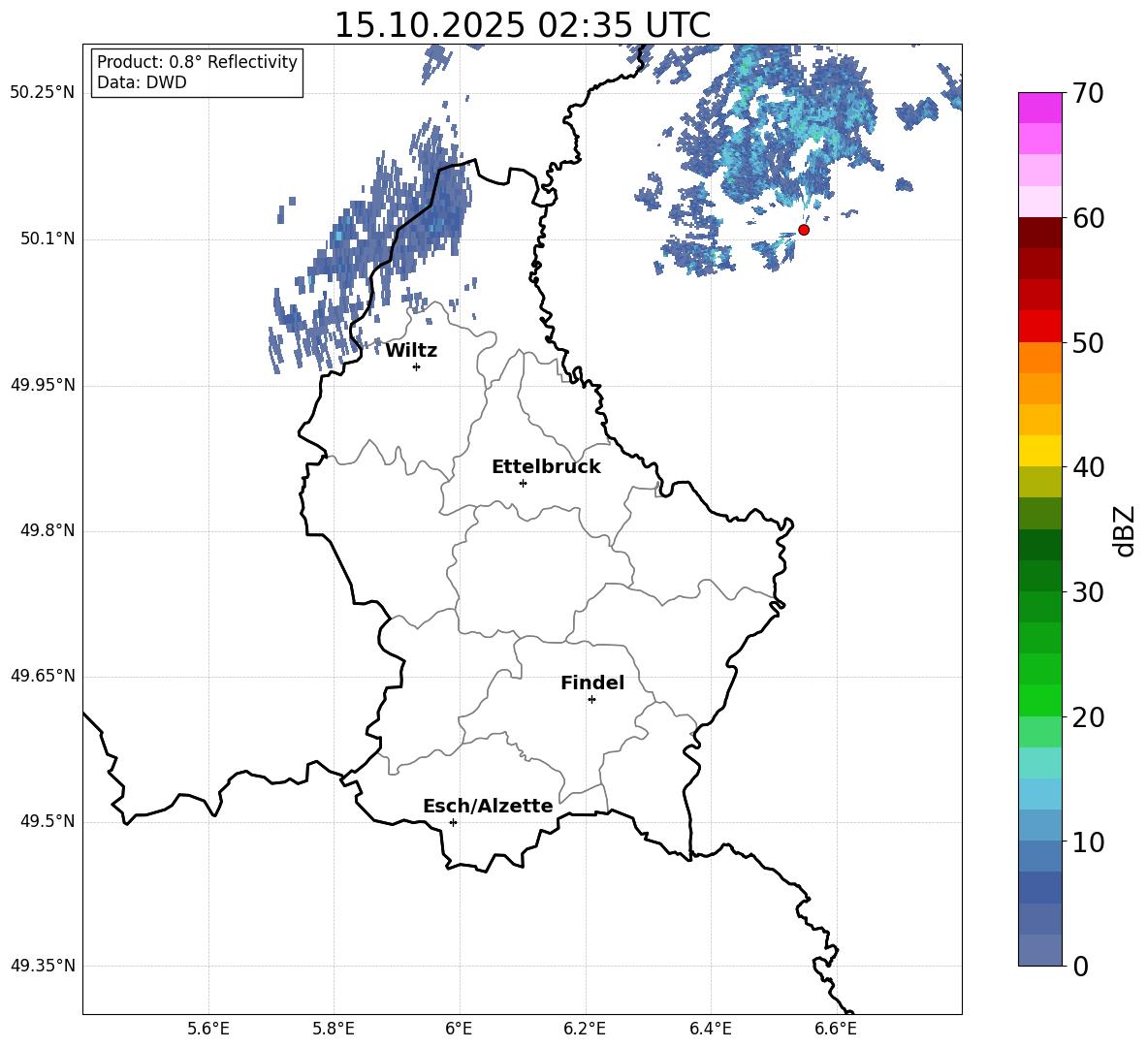Click the colorbar value 50
This screenshot has width=1148, height=1048.
pos(1088,342)
